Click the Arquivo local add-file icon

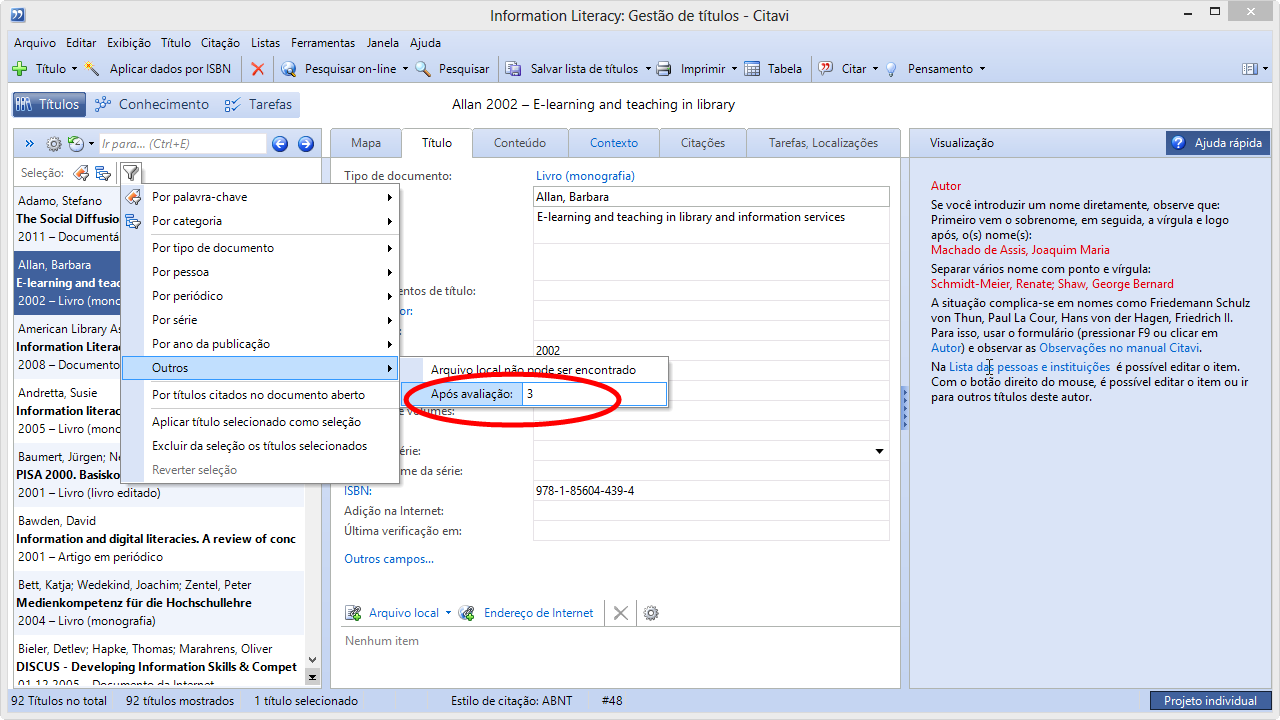click(353, 613)
